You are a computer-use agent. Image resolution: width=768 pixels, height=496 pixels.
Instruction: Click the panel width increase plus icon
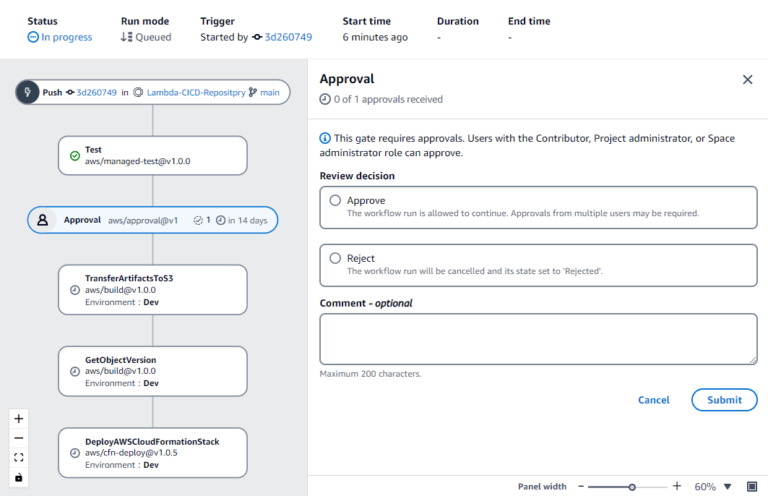[677, 486]
